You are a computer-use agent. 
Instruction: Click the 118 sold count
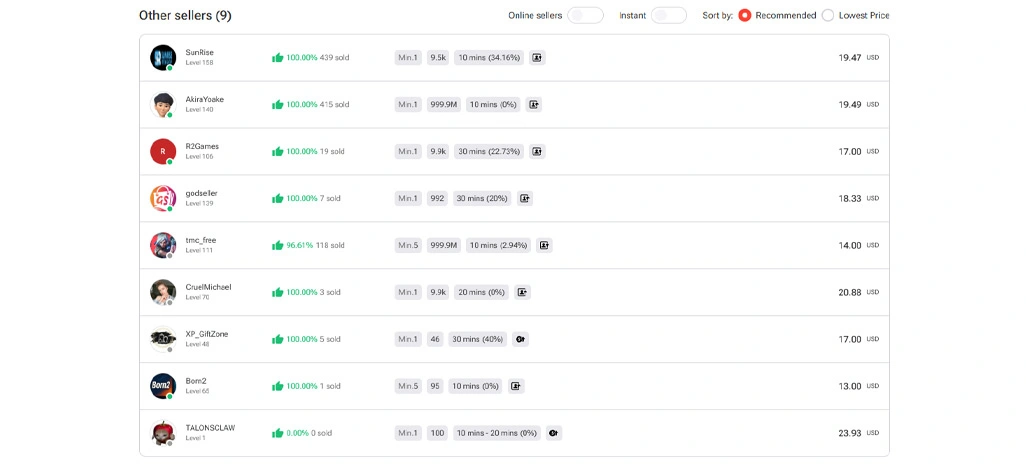[330, 245]
